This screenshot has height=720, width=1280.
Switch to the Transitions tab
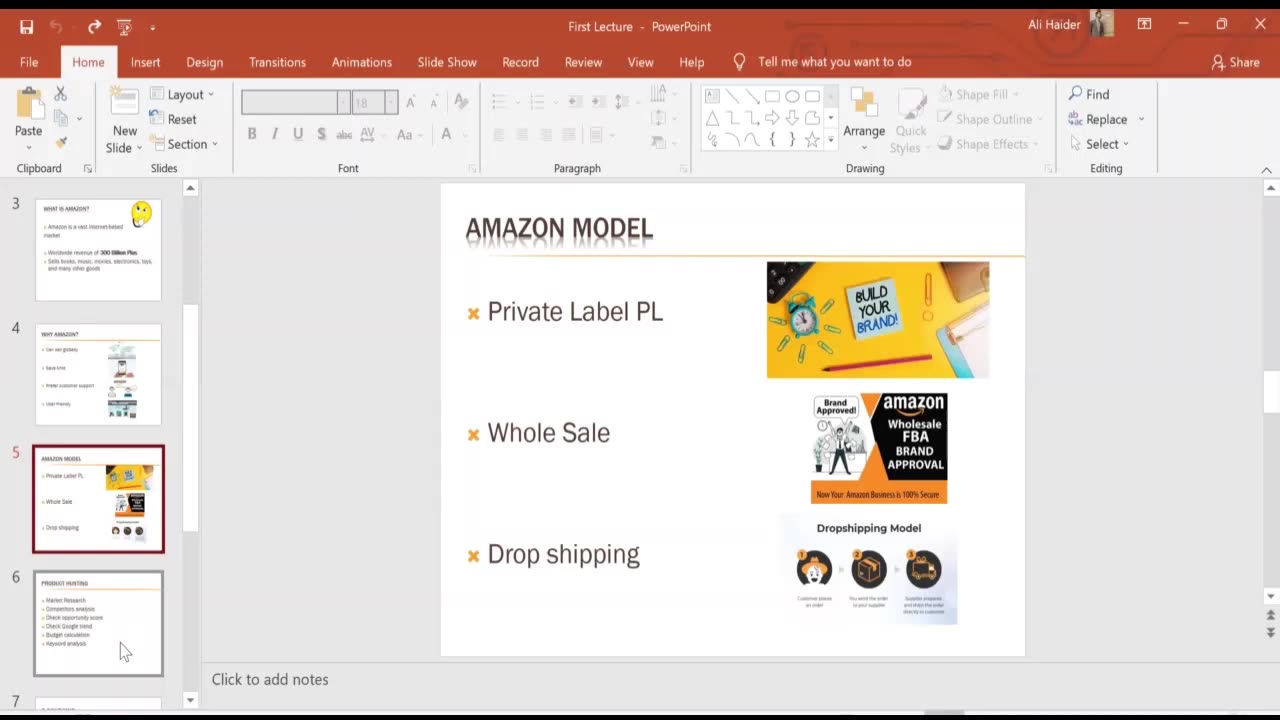click(277, 62)
